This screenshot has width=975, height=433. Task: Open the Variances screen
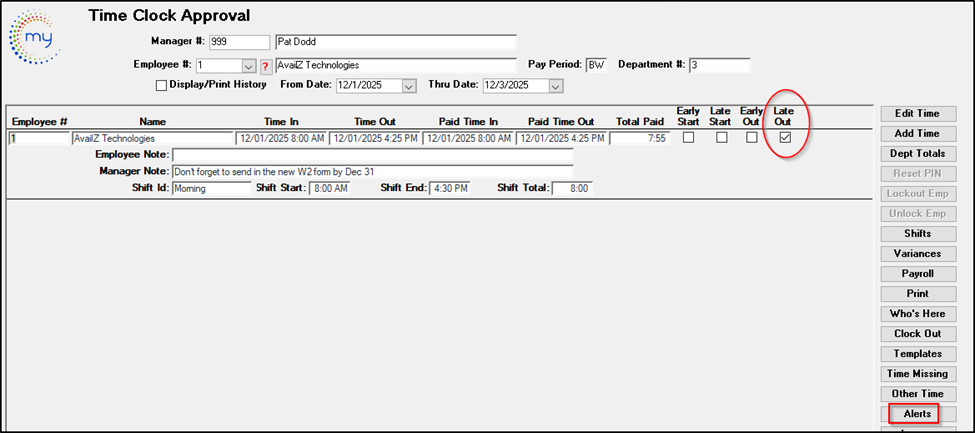[917, 254]
